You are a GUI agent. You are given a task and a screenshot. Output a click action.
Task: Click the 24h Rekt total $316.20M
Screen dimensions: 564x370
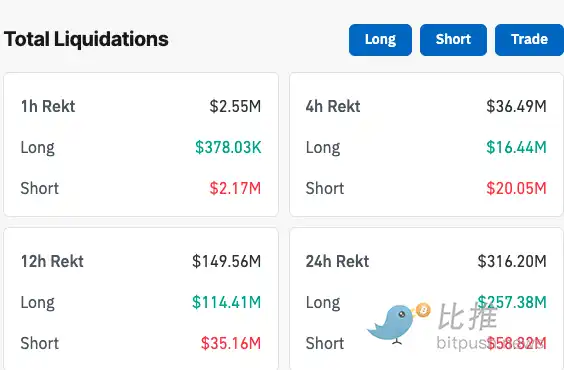pyautogui.click(x=512, y=261)
